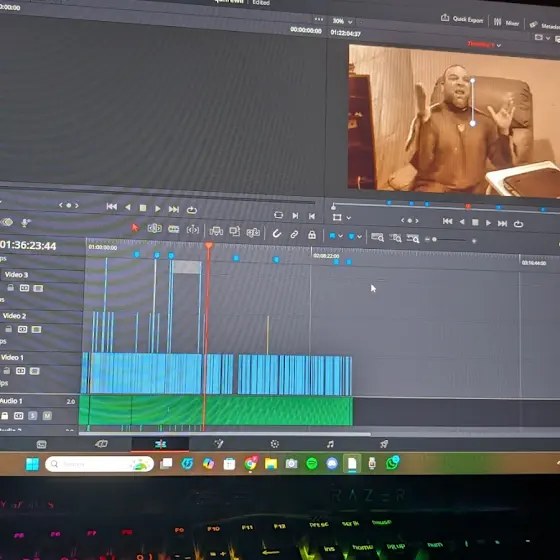Viewport: 560px width, 560px height.
Task: Click the voiceover microphone icon
Action: point(25,223)
